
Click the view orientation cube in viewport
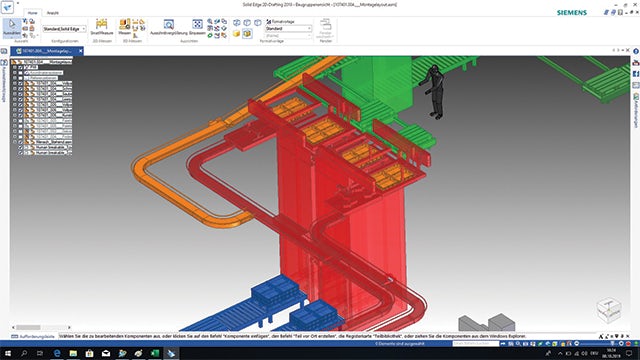pos(609,309)
